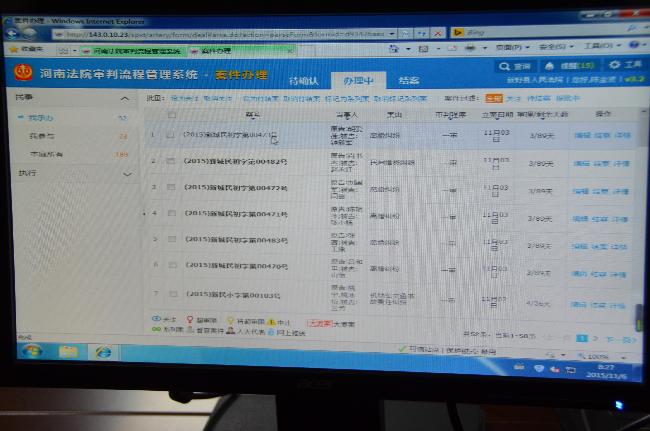Click the orange highlighted 案件过滤 filter button
Viewport: 650px width, 431px height.
tap(493, 98)
